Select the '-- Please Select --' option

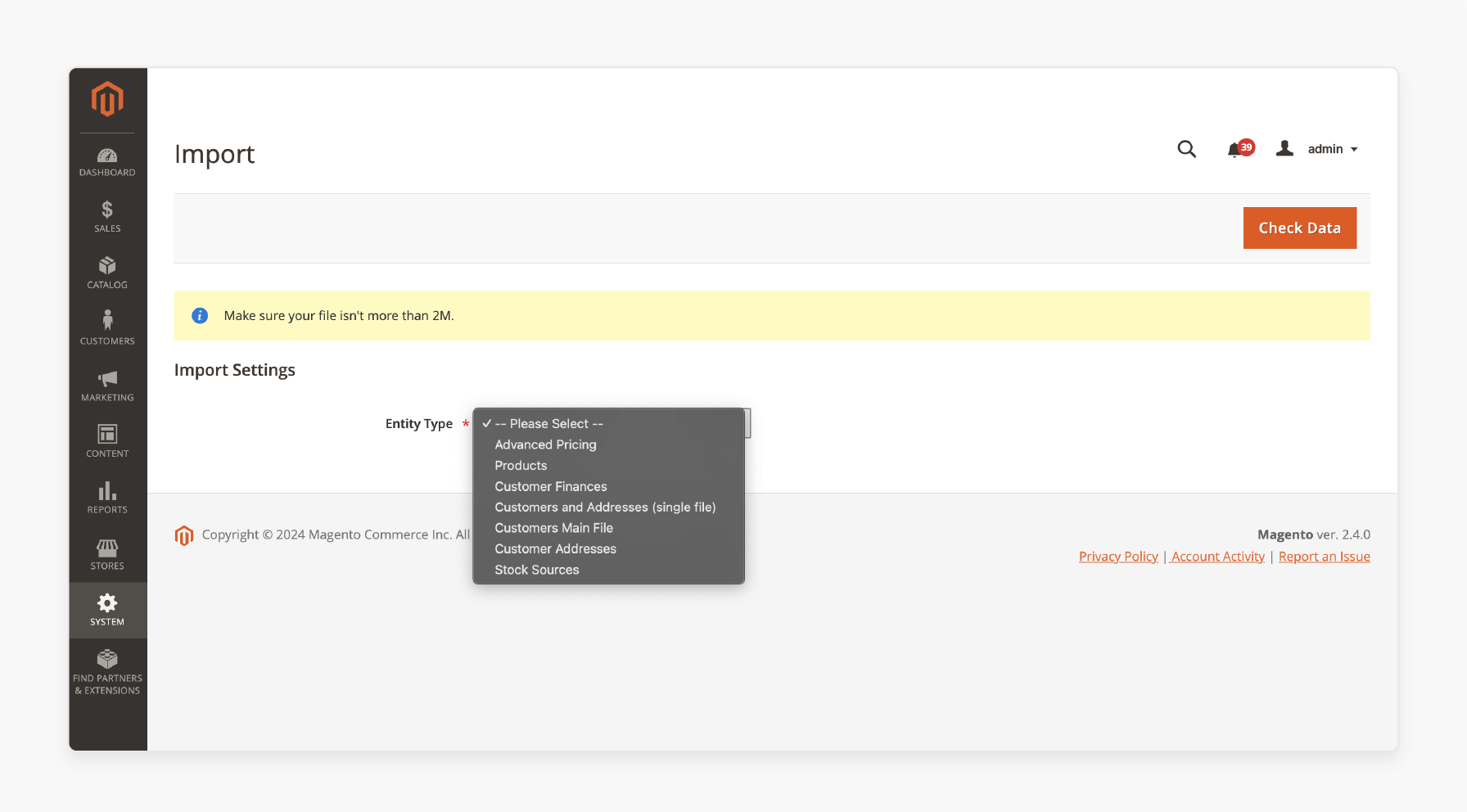tap(608, 423)
